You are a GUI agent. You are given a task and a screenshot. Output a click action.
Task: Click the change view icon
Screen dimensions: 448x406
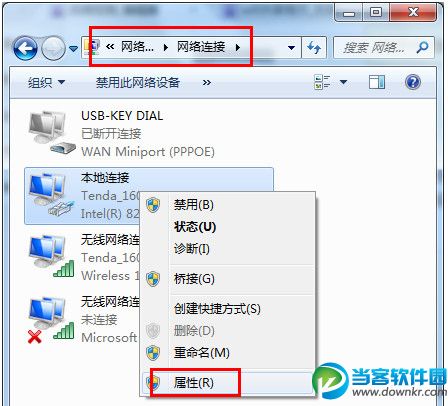click(322, 82)
